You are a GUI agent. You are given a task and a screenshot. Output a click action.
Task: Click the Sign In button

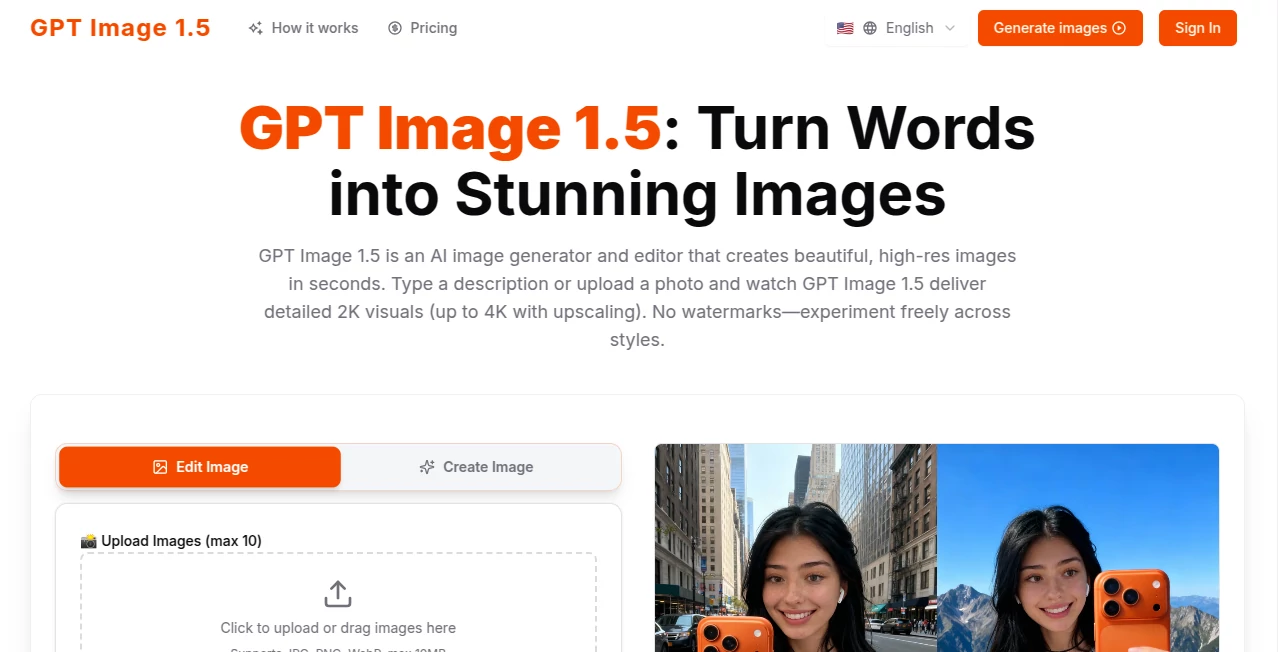(1197, 28)
